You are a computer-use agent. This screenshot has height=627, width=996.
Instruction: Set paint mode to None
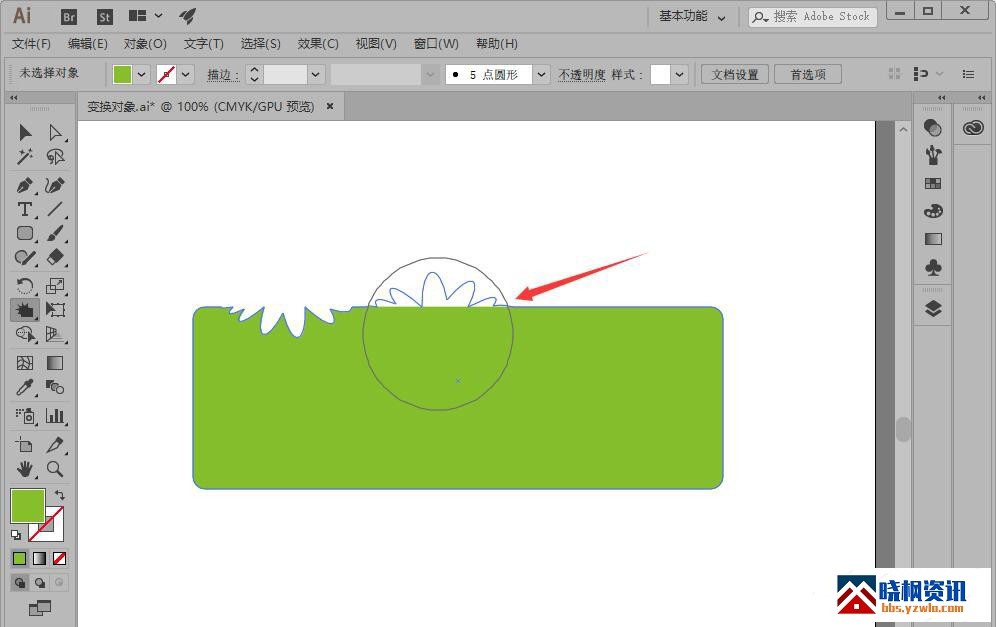coord(59,558)
